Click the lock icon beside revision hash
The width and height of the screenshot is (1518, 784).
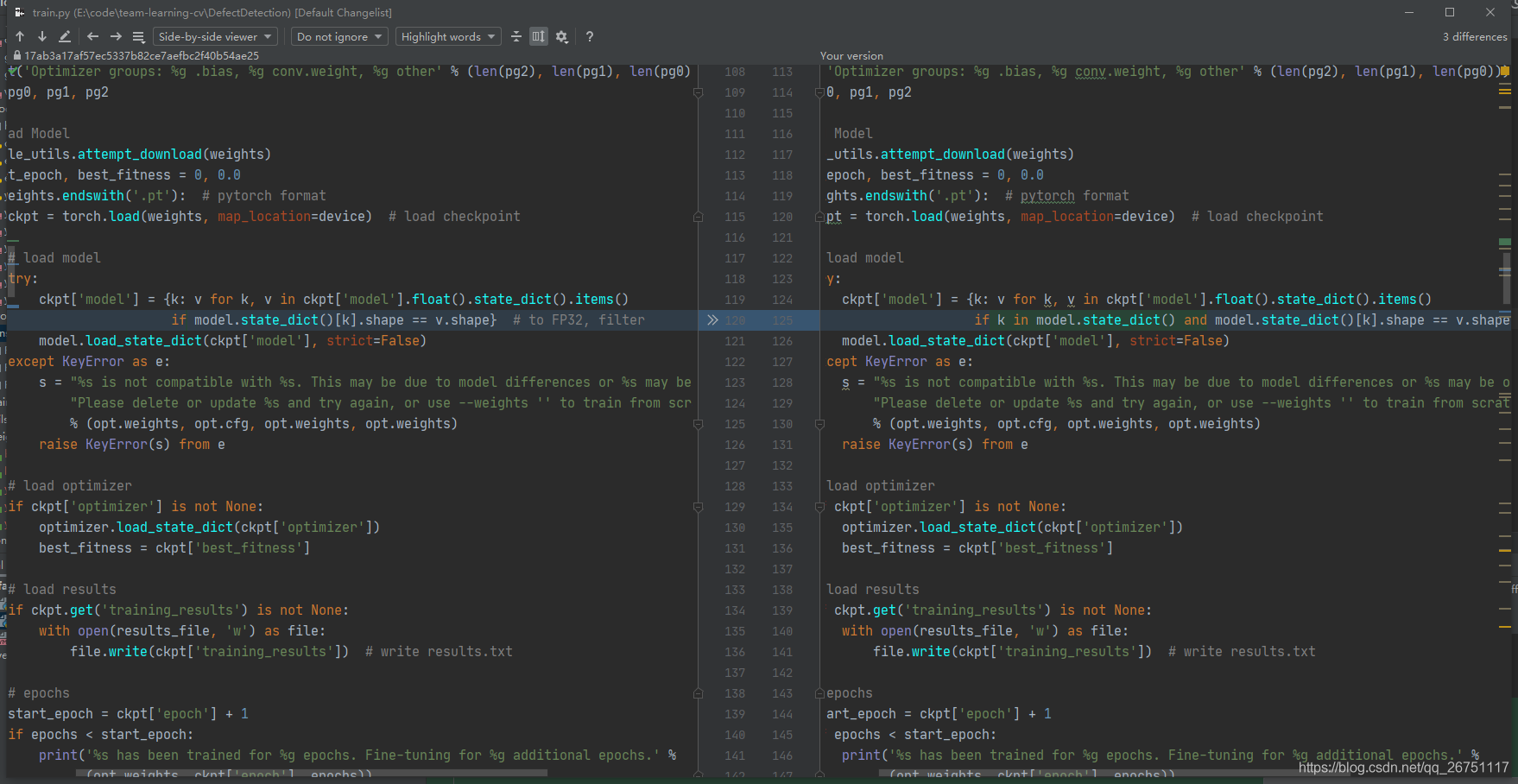pos(16,55)
